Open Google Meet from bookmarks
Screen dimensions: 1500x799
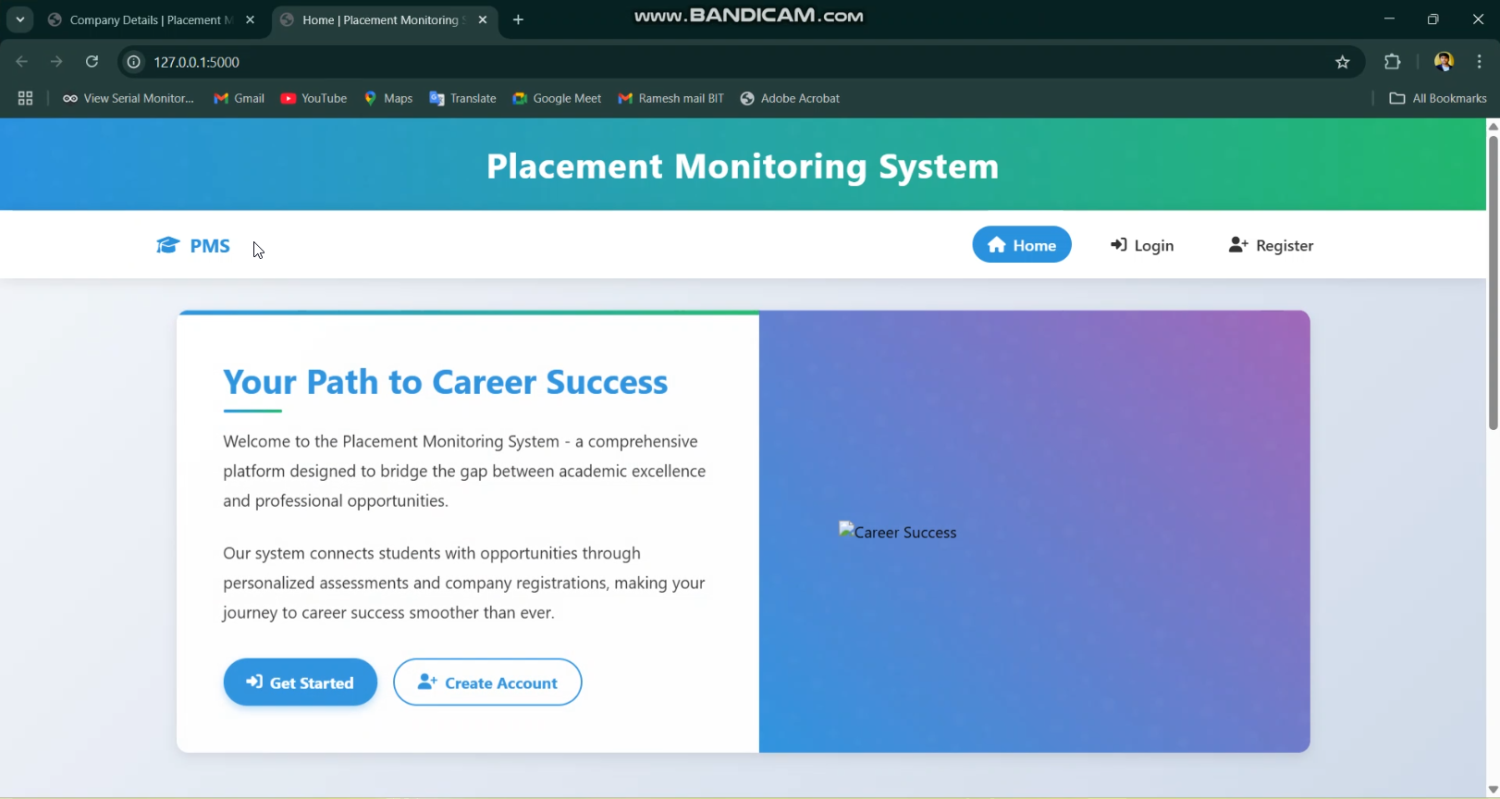(x=520, y=98)
